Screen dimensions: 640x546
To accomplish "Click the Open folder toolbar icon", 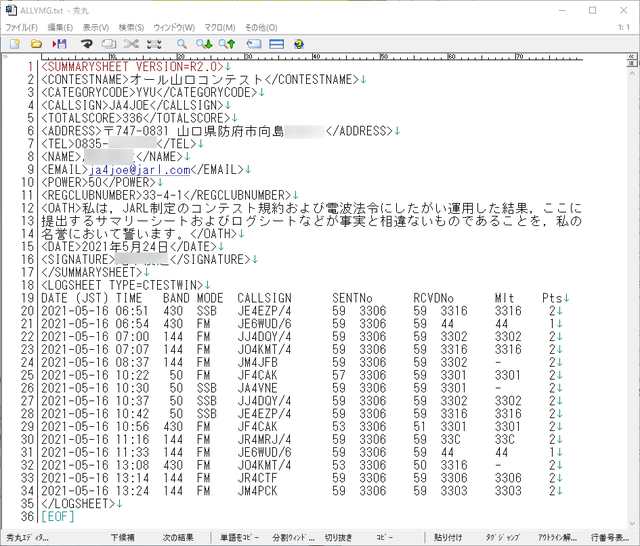I will 36,44.
